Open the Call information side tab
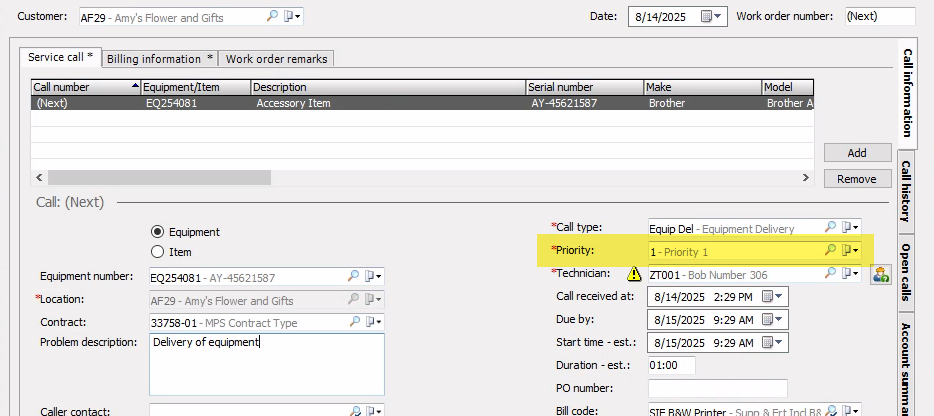The height and width of the screenshot is (416, 934). click(907, 93)
